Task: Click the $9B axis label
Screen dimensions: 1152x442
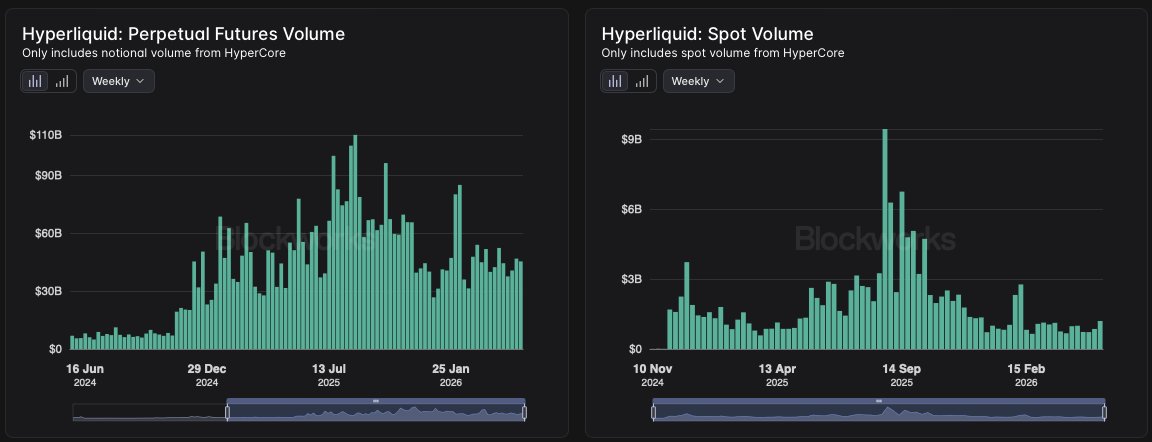Action: (x=630, y=140)
